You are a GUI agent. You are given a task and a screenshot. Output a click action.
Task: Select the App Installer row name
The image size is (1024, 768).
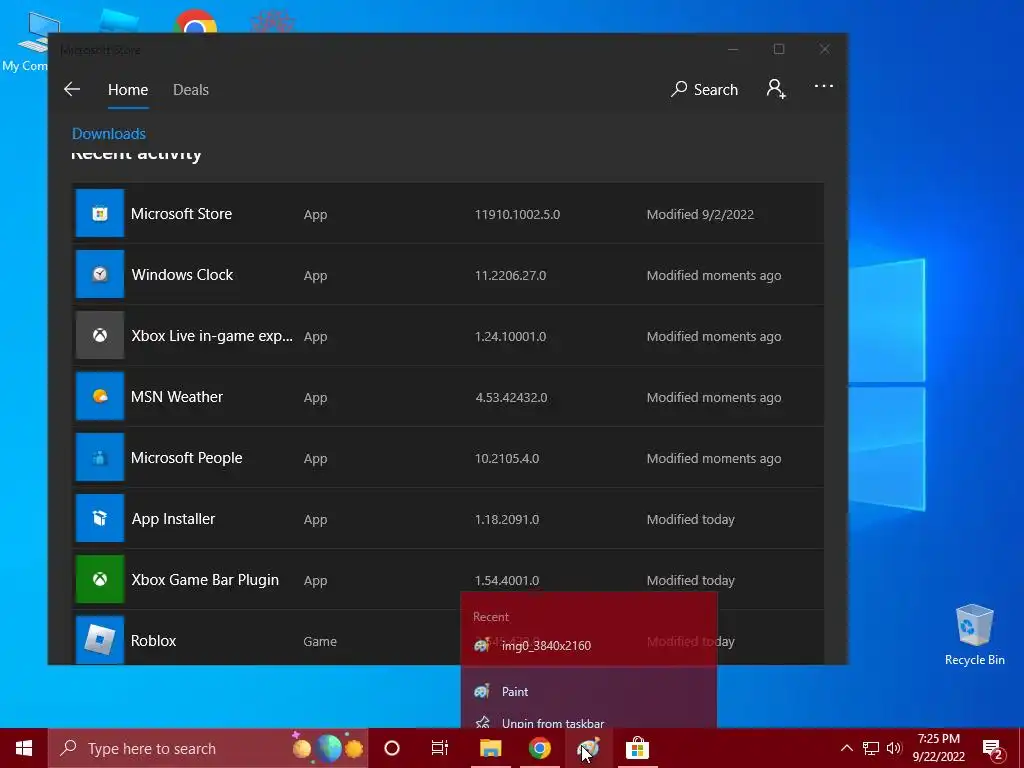[x=173, y=519]
